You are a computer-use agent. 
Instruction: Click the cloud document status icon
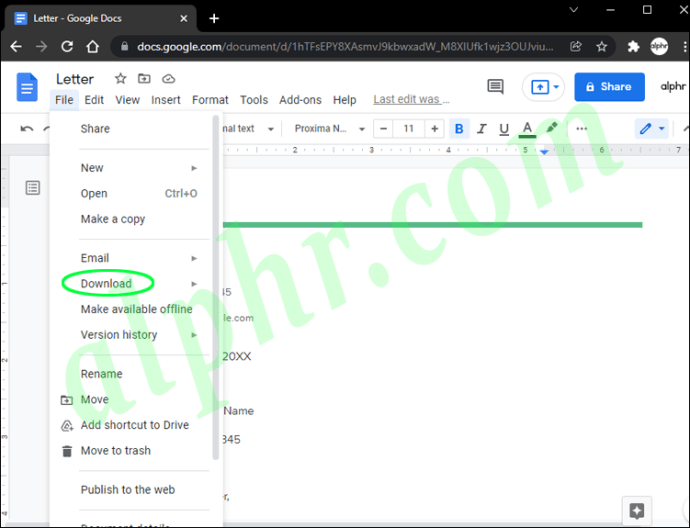[169, 79]
